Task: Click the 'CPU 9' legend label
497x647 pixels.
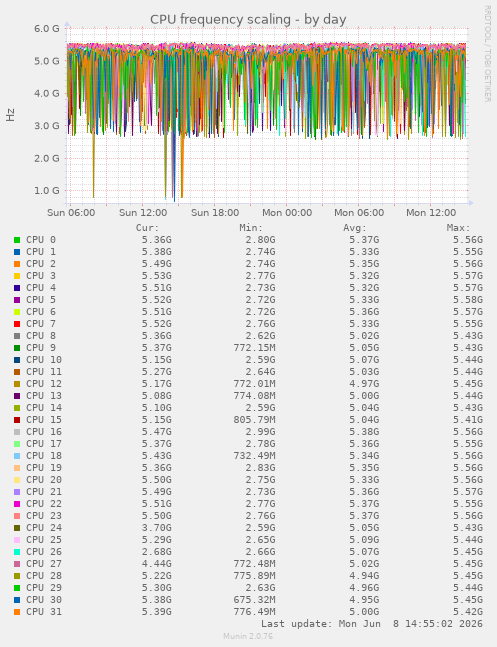Action: tap(41, 348)
